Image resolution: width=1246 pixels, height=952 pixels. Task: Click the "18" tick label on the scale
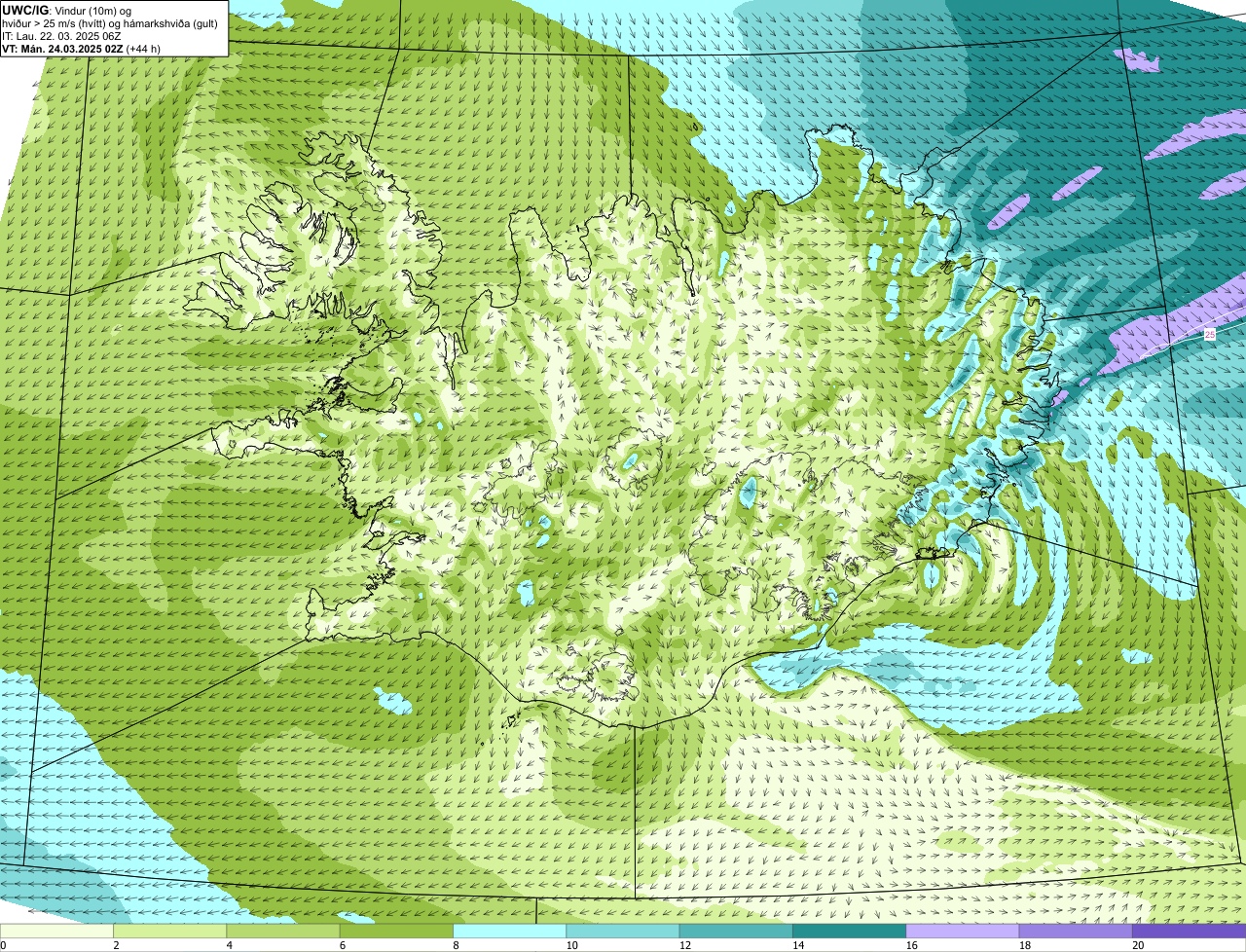(1024, 945)
